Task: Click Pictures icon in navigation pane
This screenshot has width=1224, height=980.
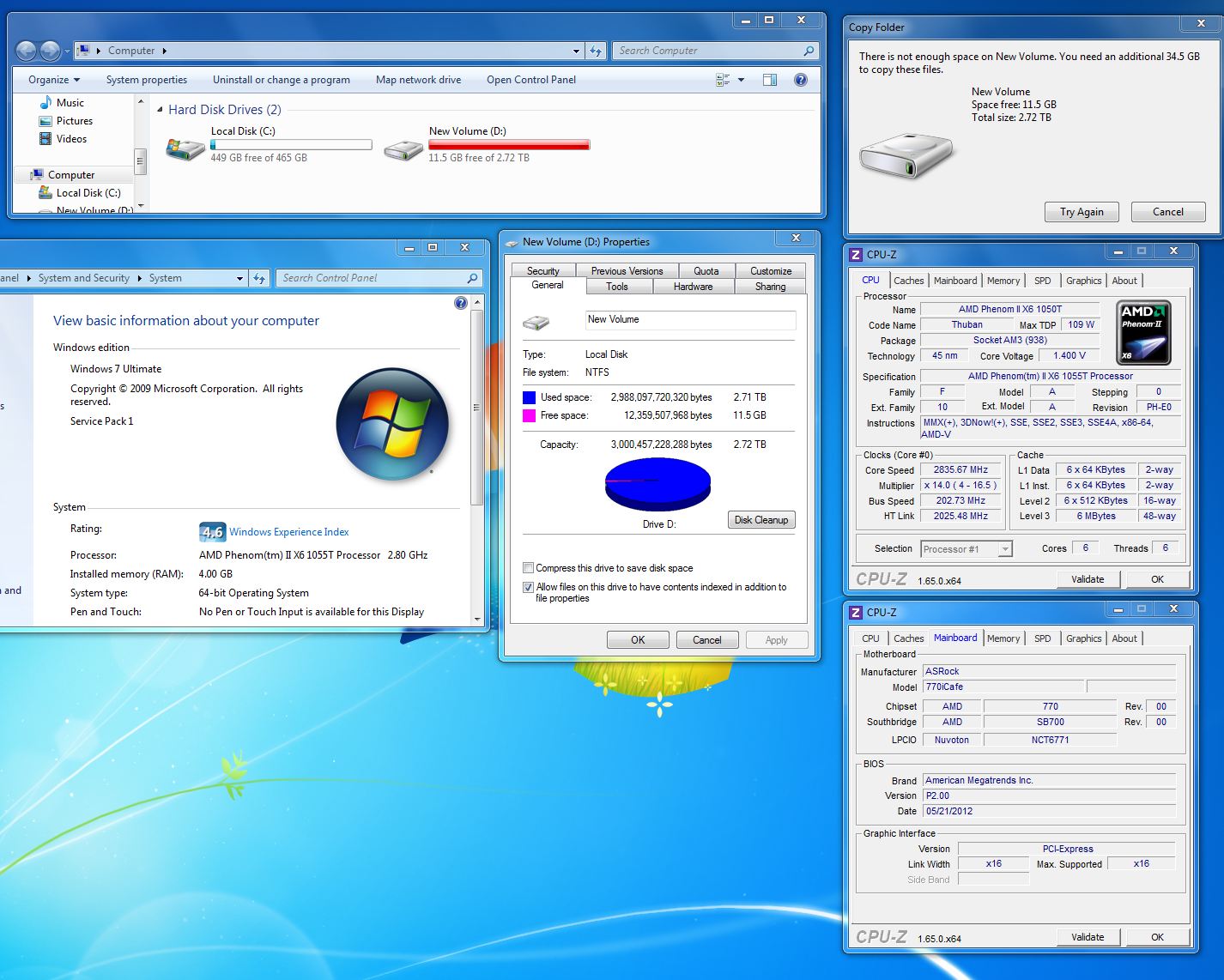Action: pyautogui.click(x=45, y=121)
